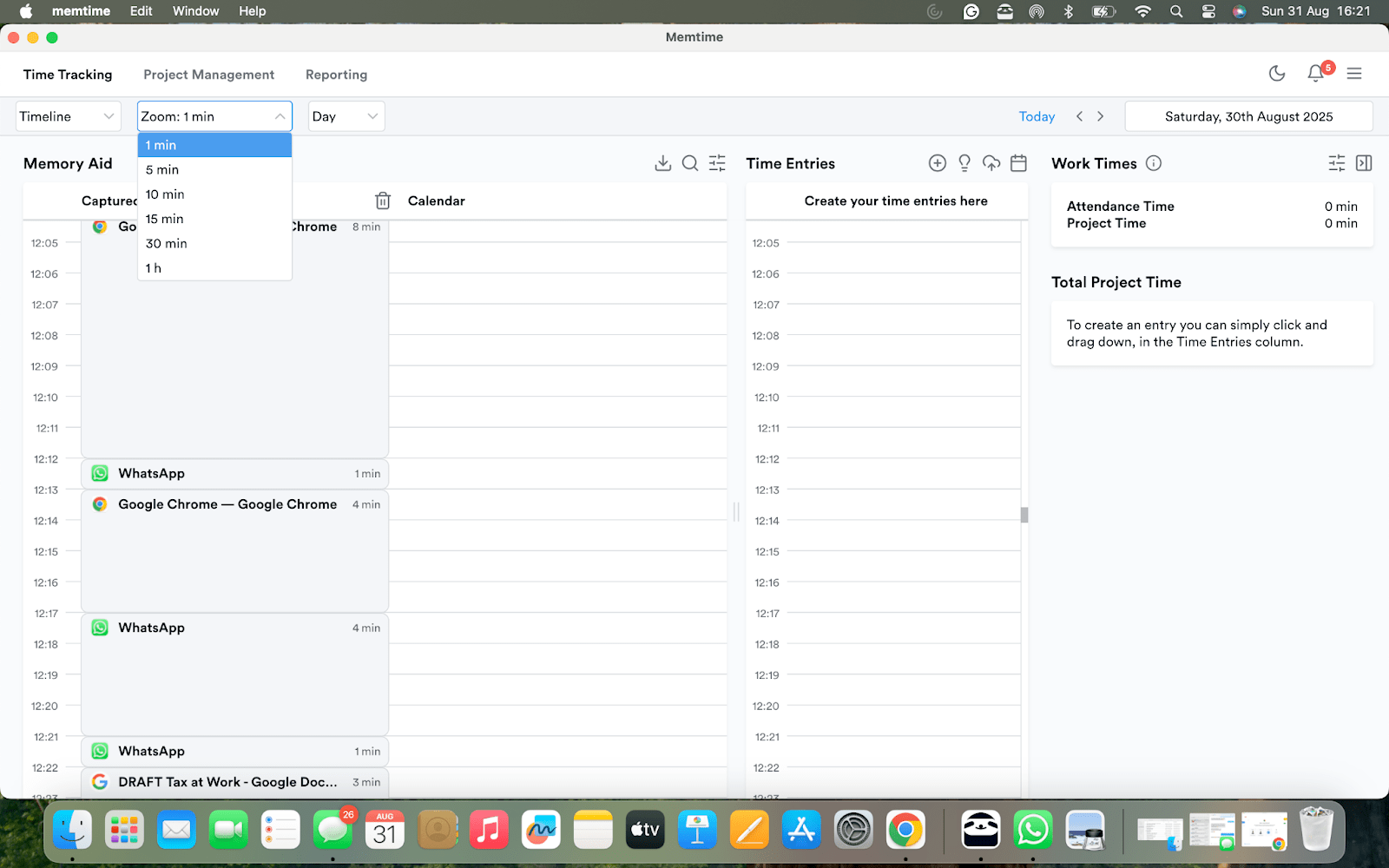Select the 4 min Google Chrome entry
Image resolution: width=1389 pixels, height=868 pixels.
click(x=234, y=551)
